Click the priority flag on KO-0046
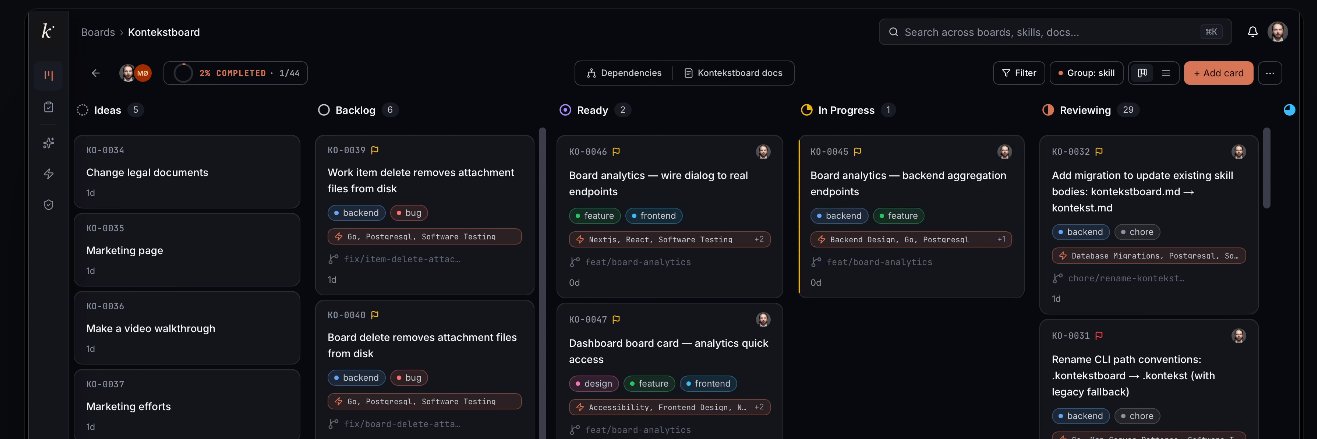Image resolution: width=1317 pixels, height=439 pixels. click(617, 152)
